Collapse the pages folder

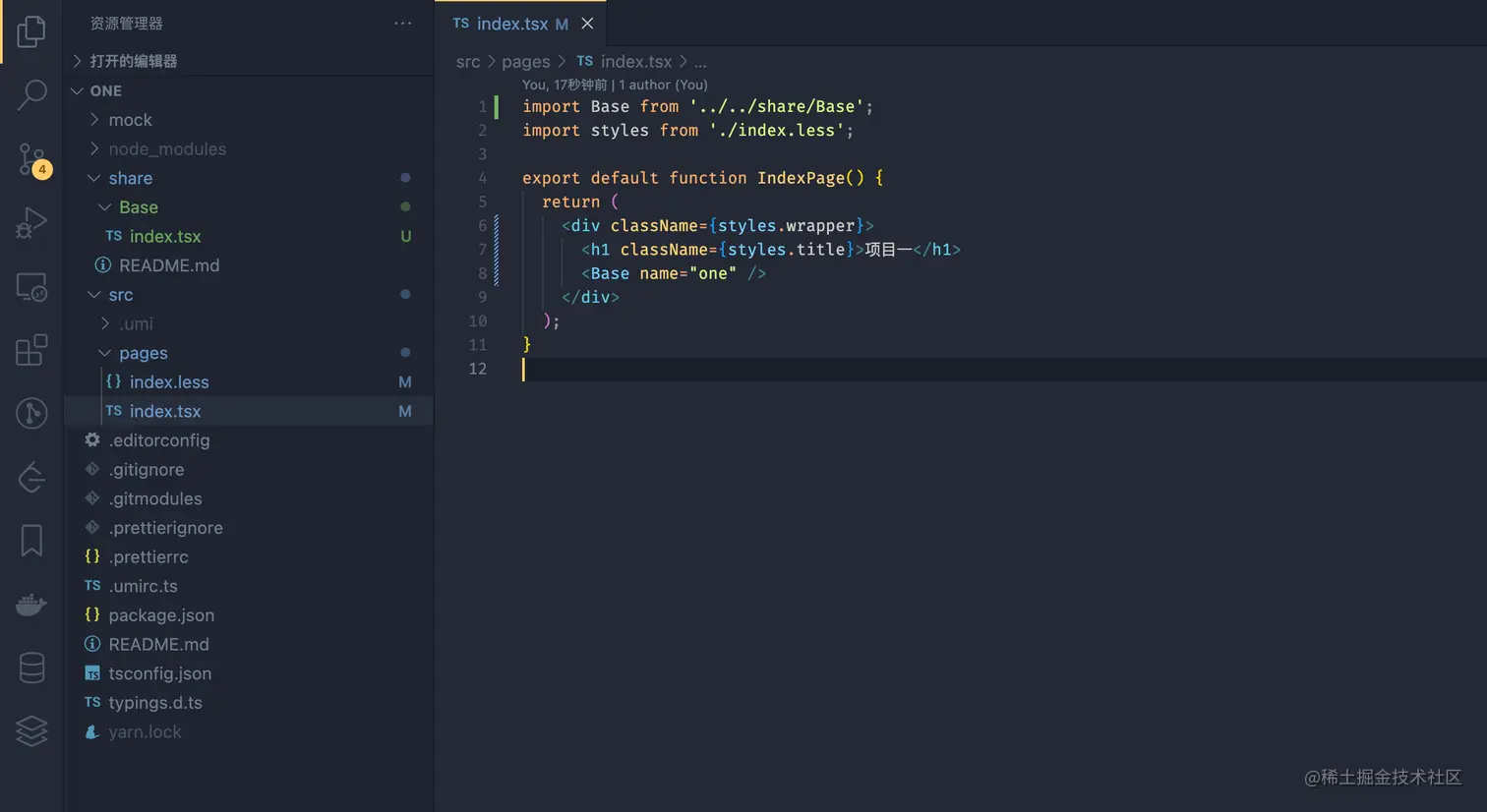[x=249, y=353]
